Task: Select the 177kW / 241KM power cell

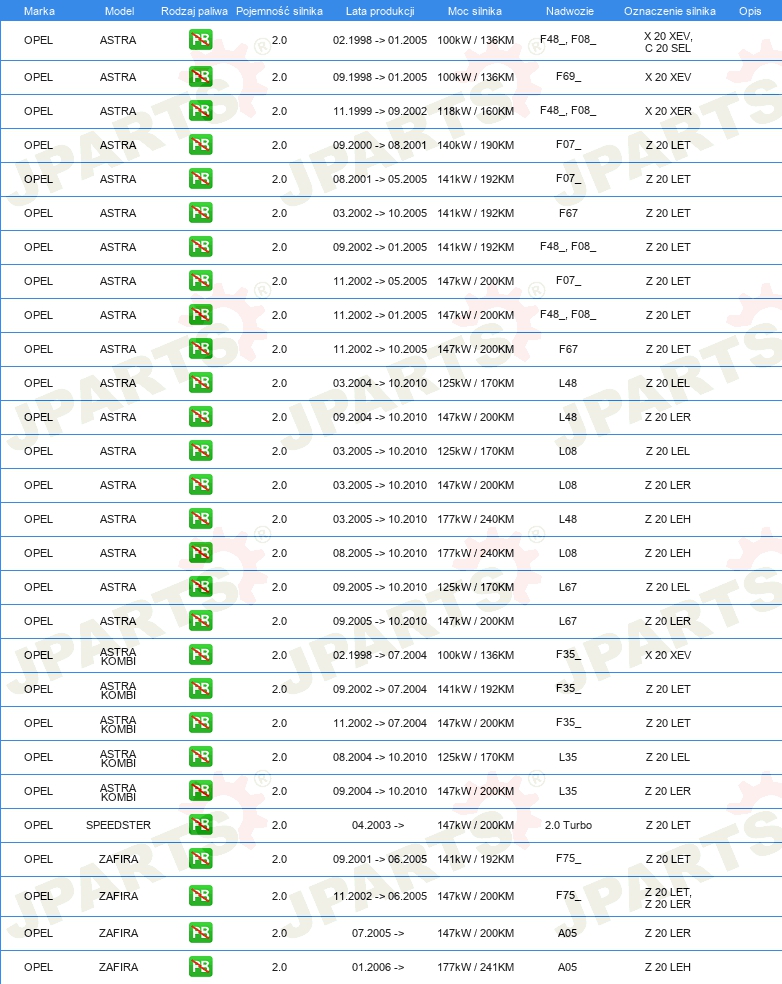Action: coord(476,966)
